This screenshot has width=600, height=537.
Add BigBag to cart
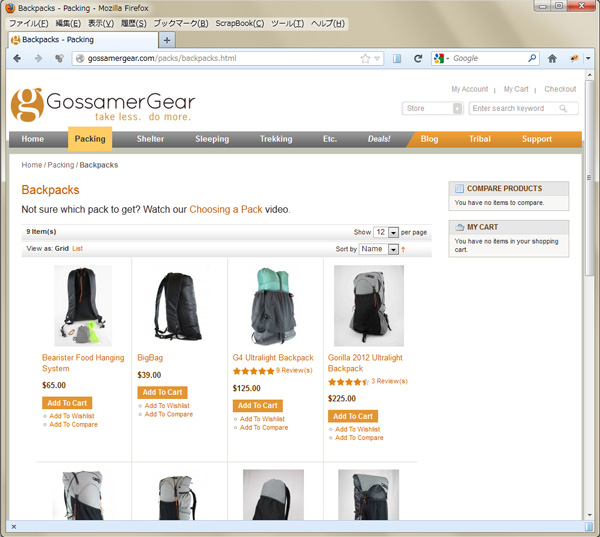click(x=162, y=392)
